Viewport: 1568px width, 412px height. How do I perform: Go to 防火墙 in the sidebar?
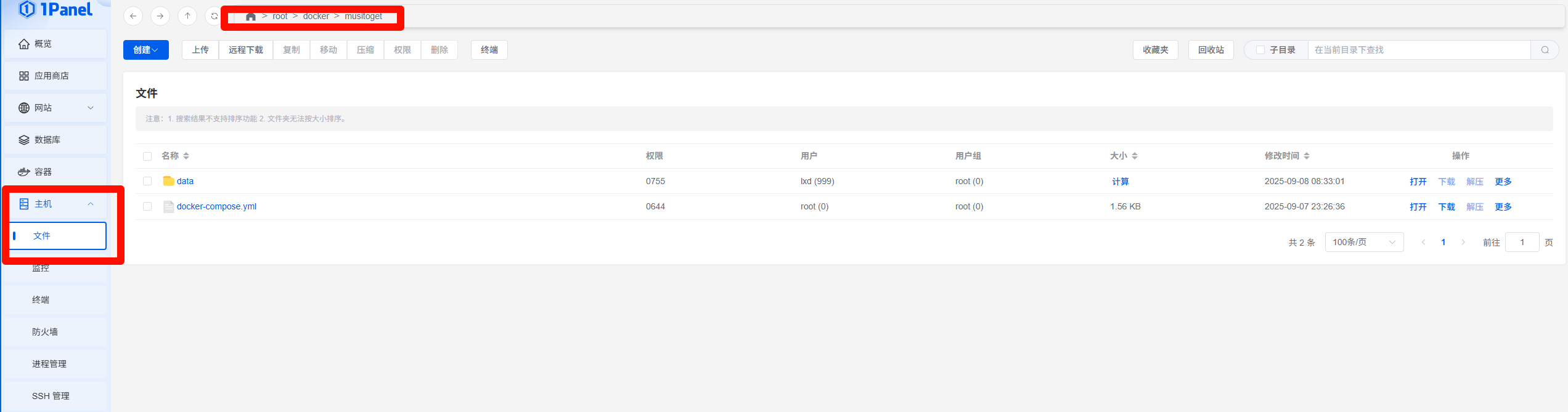(x=45, y=332)
